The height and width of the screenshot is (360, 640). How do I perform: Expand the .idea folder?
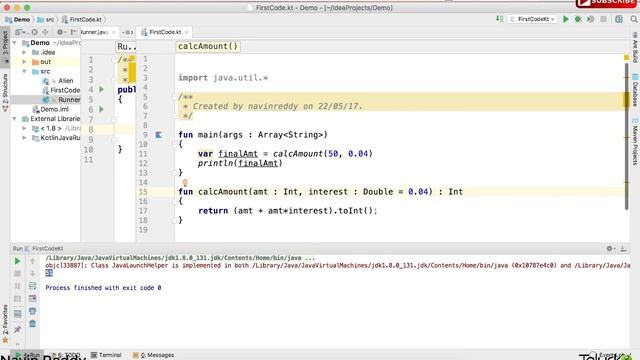coord(24,52)
